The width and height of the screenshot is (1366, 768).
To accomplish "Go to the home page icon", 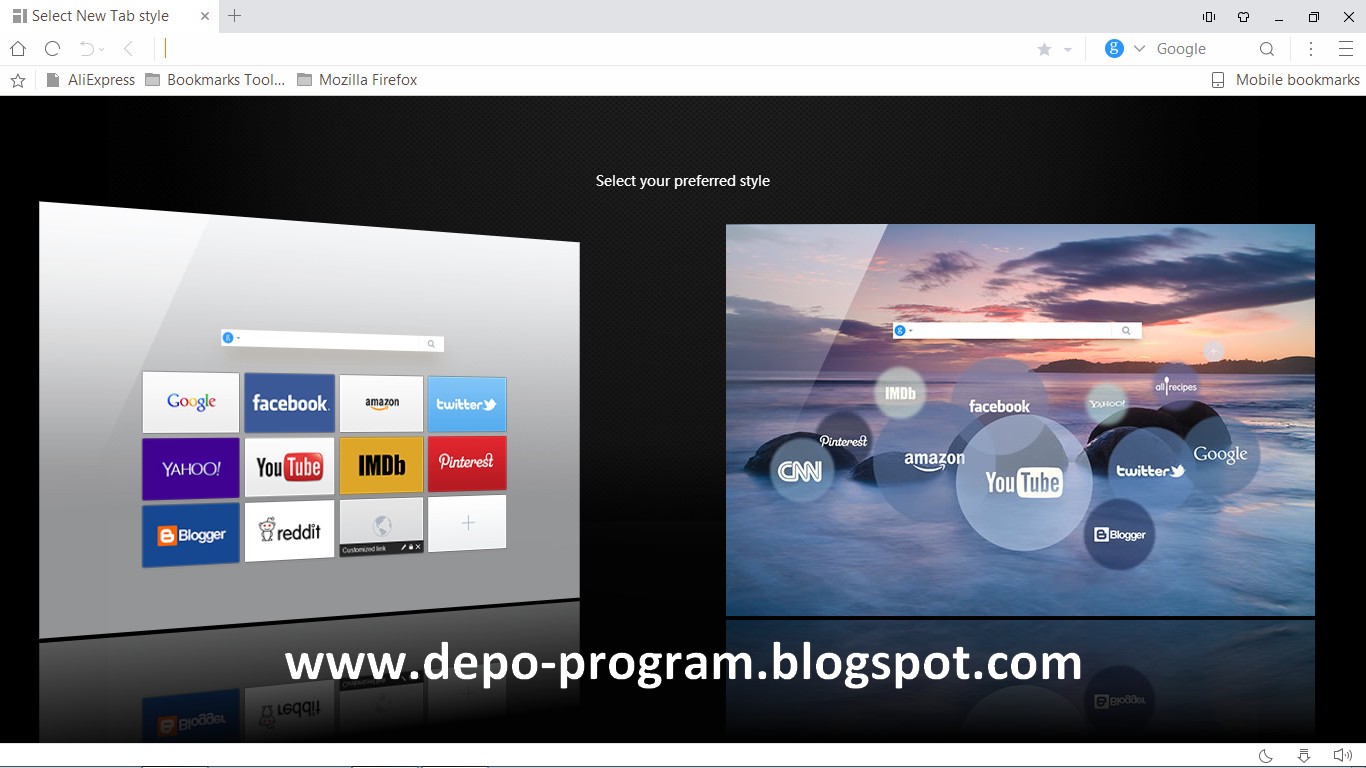I will pyautogui.click(x=18, y=49).
